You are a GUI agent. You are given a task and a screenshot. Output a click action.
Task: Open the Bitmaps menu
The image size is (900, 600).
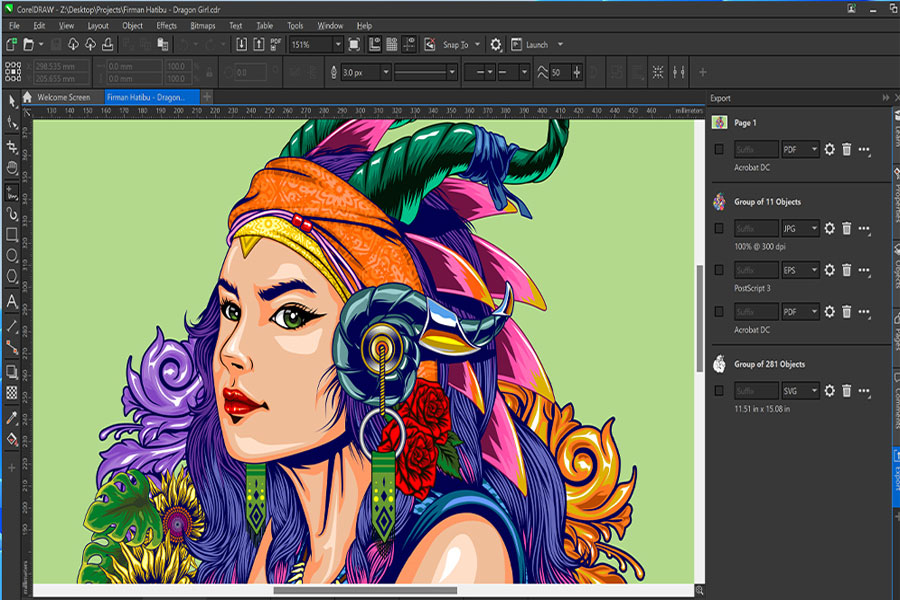(x=203, y=26)
